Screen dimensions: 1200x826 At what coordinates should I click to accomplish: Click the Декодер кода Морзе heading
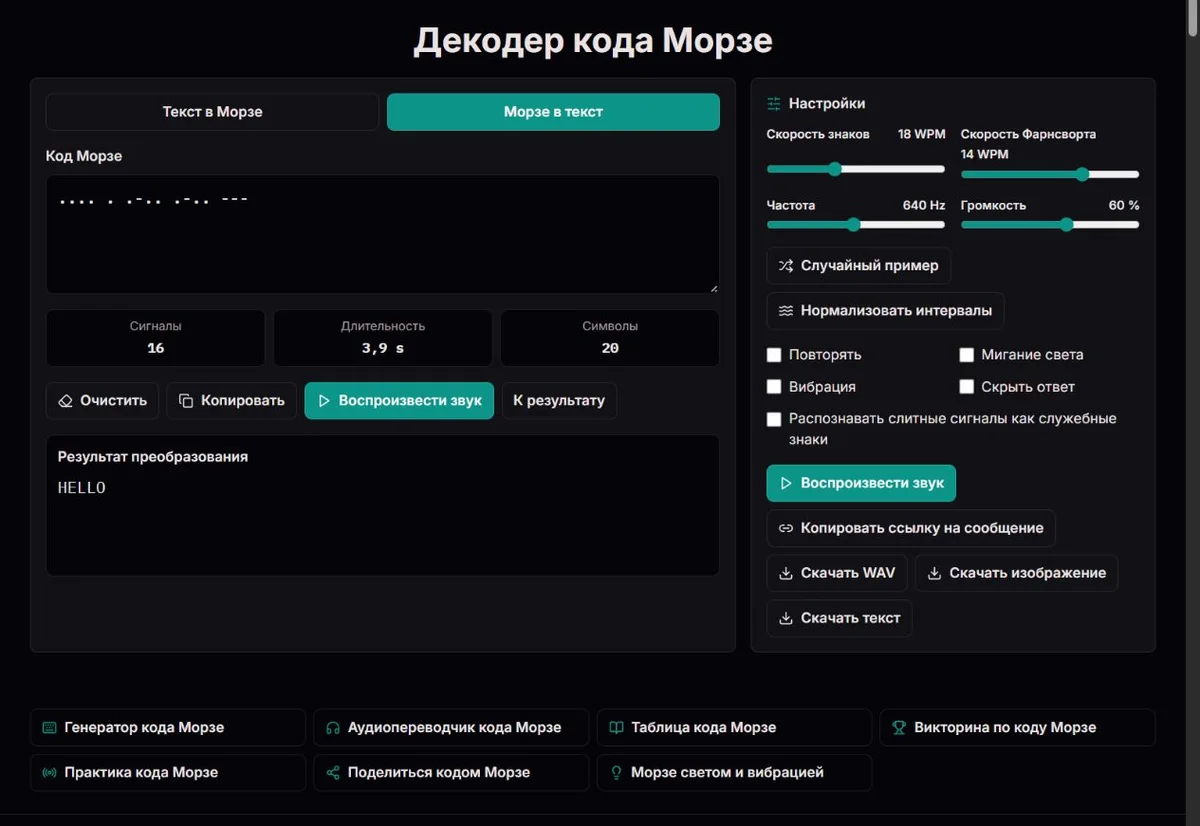click(x=593, y=41)
